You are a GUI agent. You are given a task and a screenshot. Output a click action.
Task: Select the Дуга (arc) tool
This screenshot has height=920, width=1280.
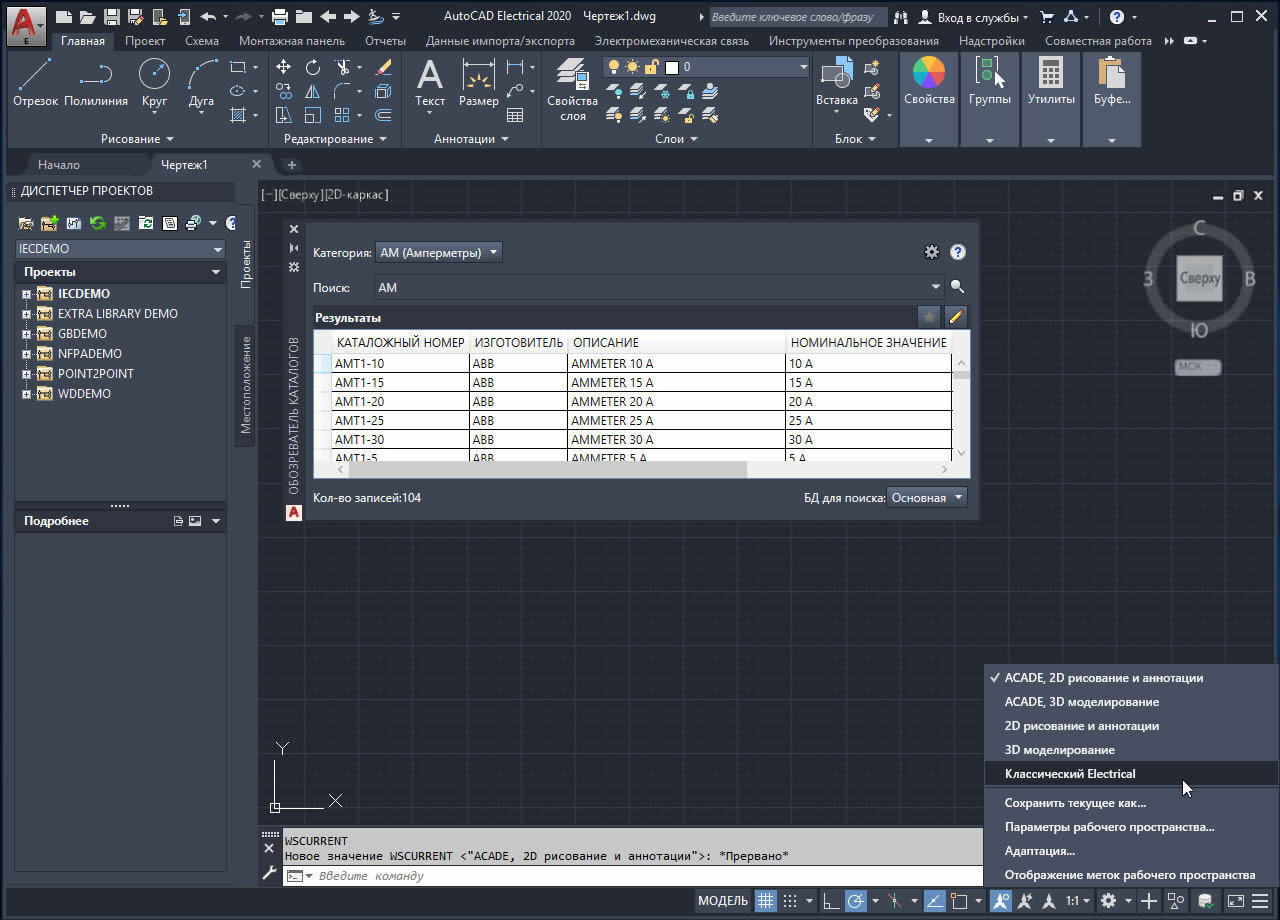point(201,83)
